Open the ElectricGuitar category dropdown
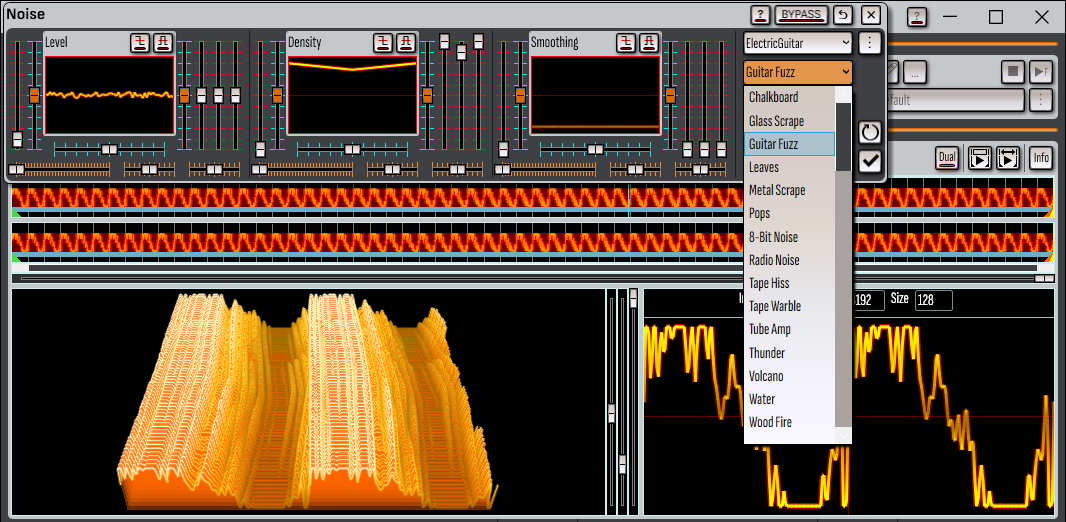The width and height of the screenshot is (1066, 522). pyautogui.click(x=797, y=43)
